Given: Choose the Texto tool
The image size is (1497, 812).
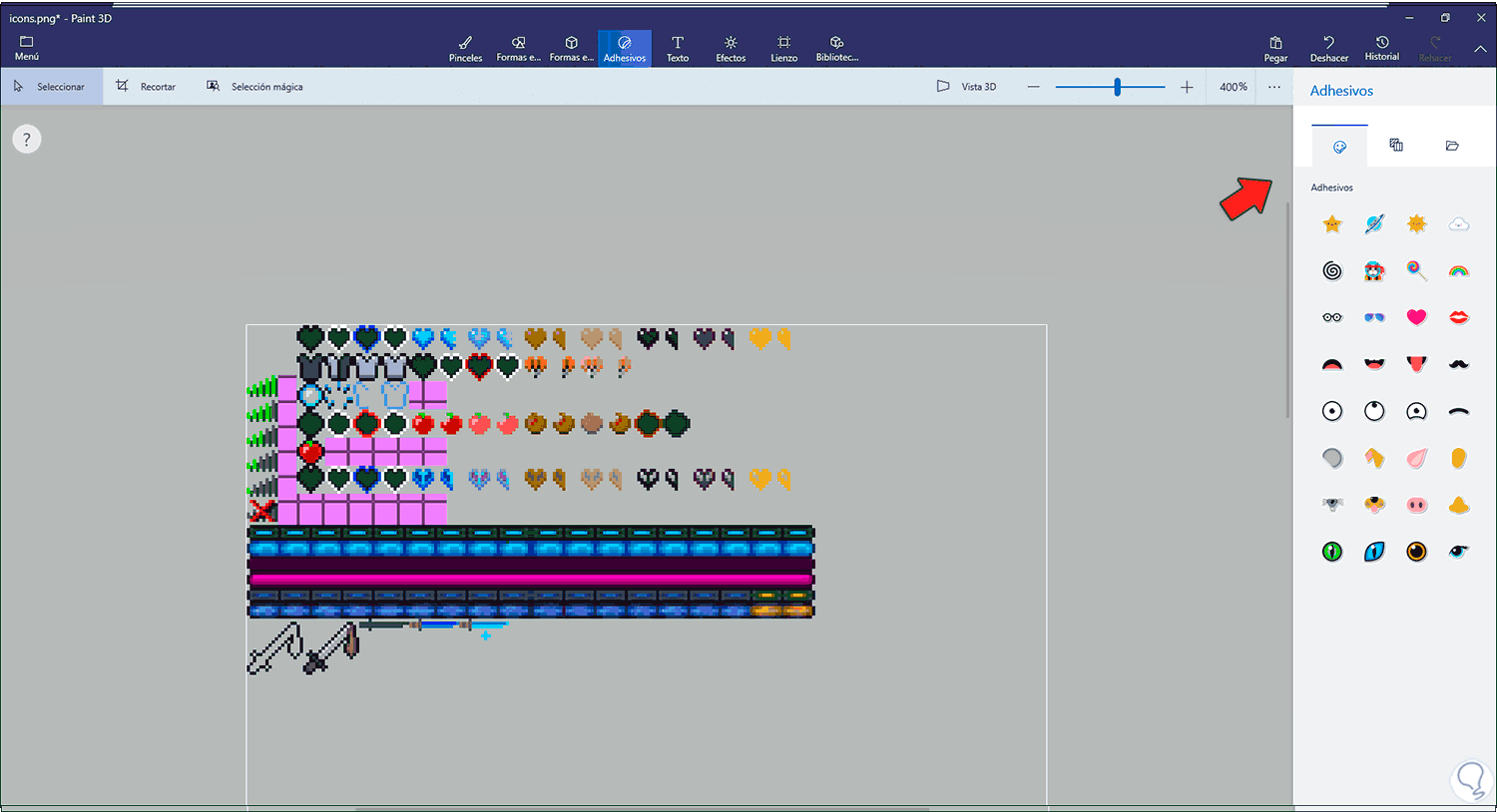Looking at the screenshot, I should pos(678,48).
